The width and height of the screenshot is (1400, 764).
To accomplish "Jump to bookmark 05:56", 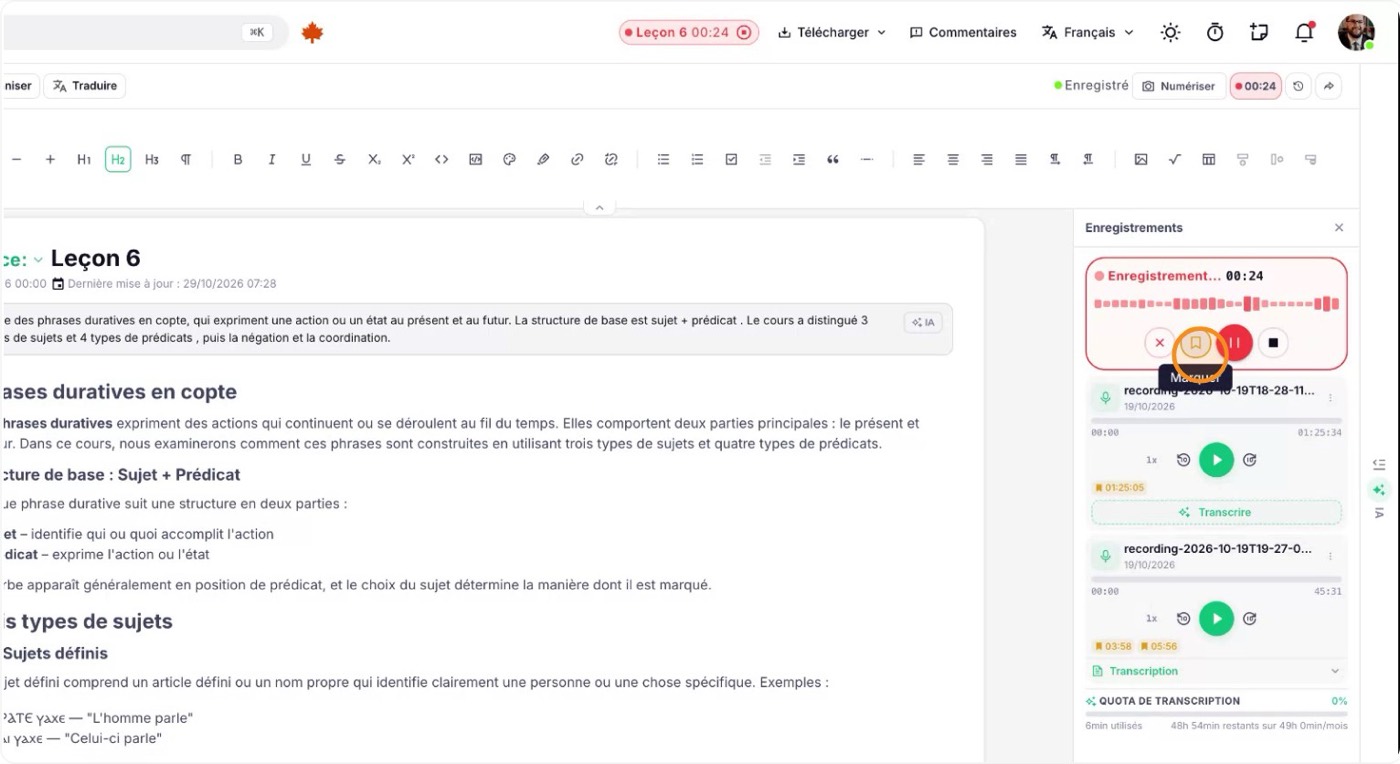I will click(x=1159, y=646).
